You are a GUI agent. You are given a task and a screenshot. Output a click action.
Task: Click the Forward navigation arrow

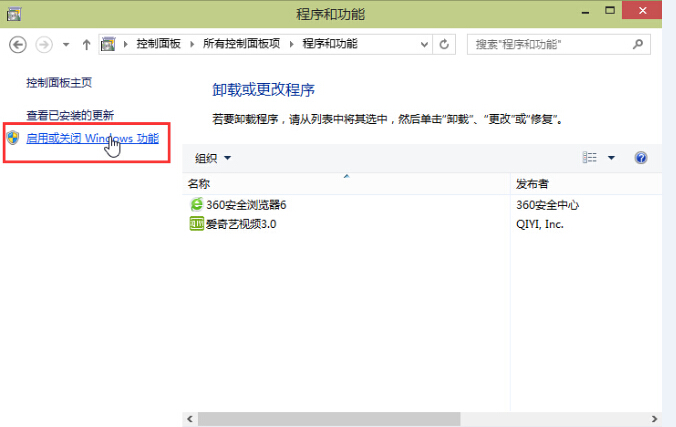click(x=43, y=45)
